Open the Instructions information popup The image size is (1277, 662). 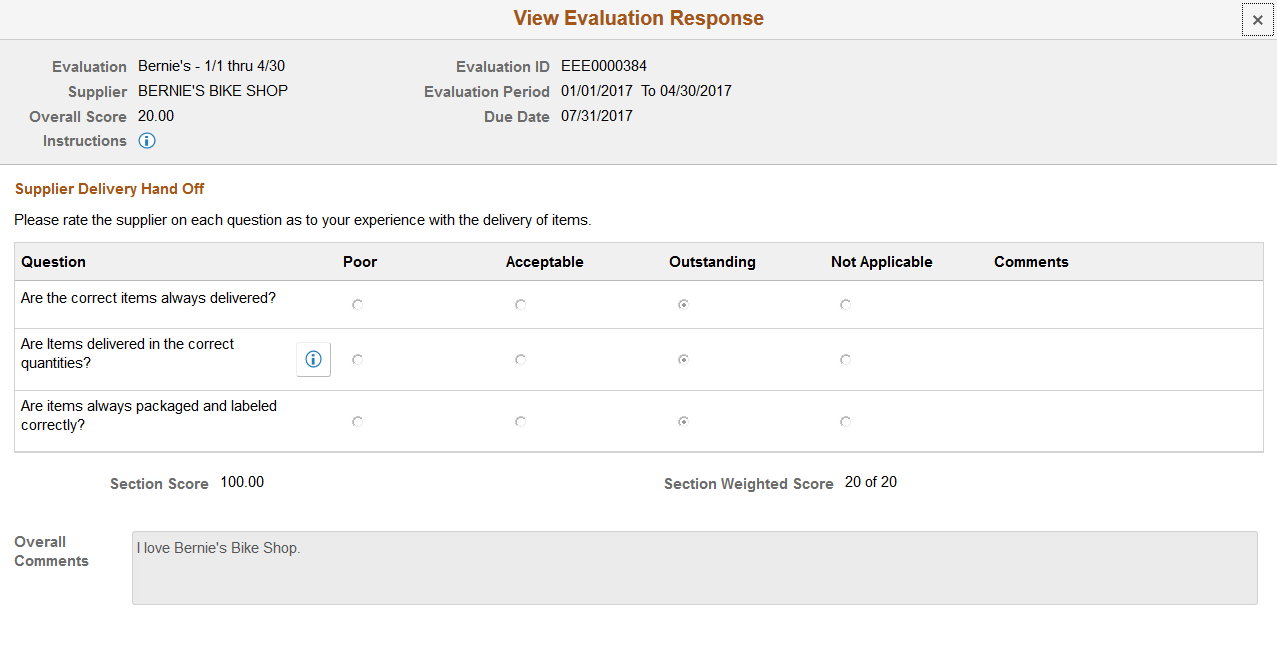[x=146, y=140]
